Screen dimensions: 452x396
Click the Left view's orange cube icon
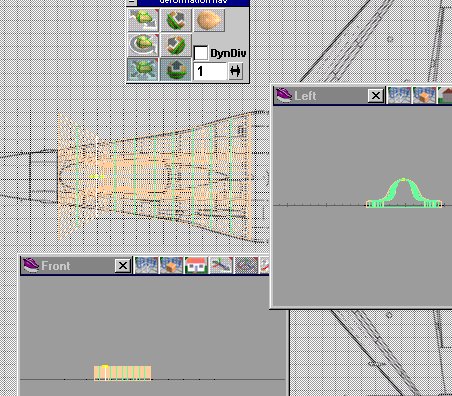click(x=424, y=95)
